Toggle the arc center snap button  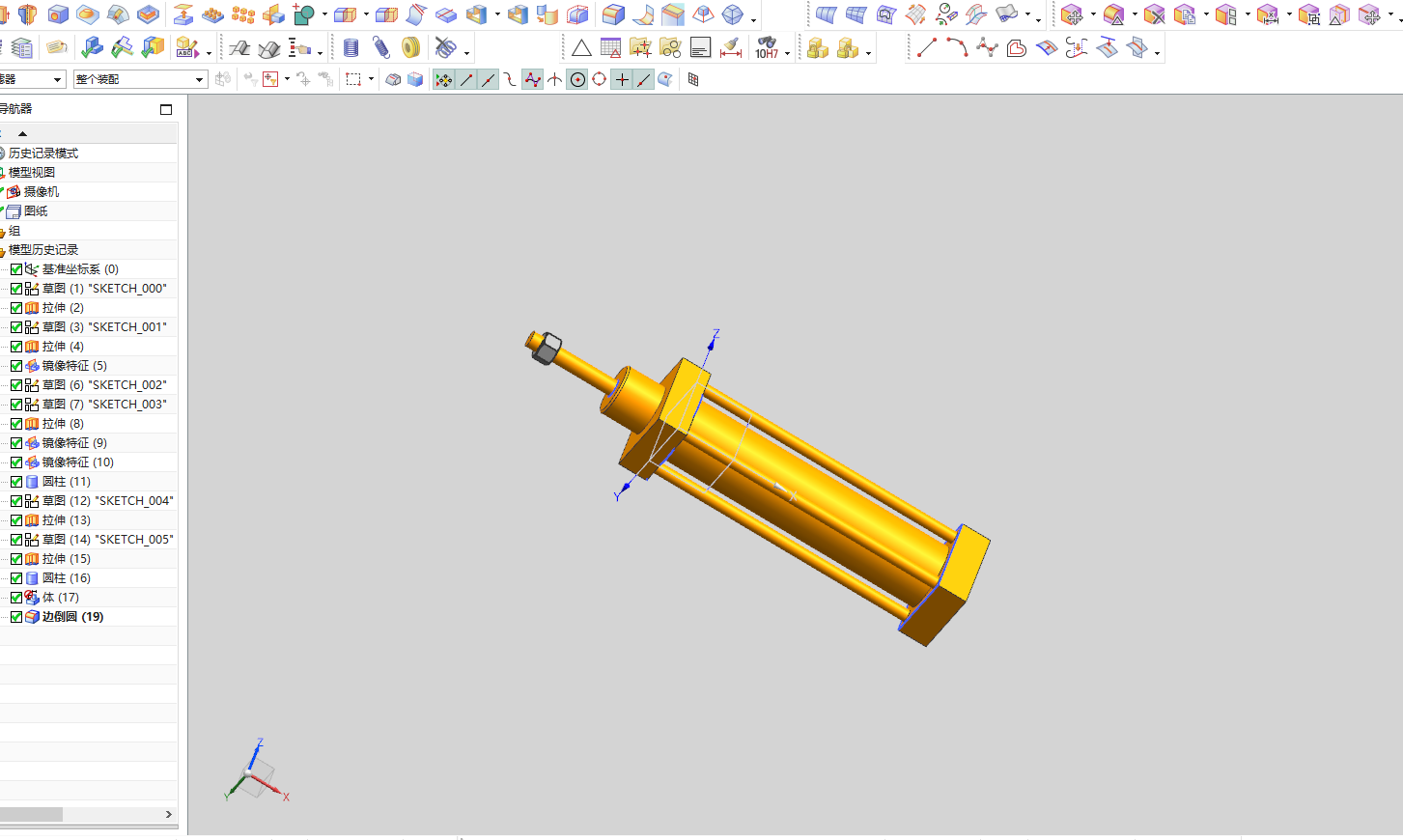(x=577, y=79)
